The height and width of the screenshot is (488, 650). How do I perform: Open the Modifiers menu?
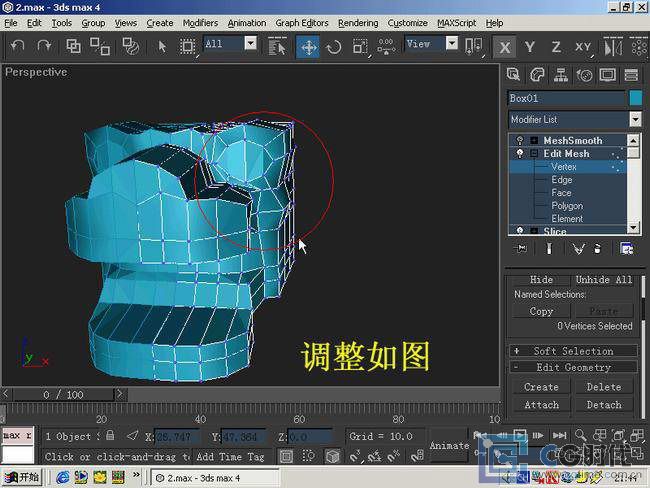pyautogui.click(x=200, y=23)
